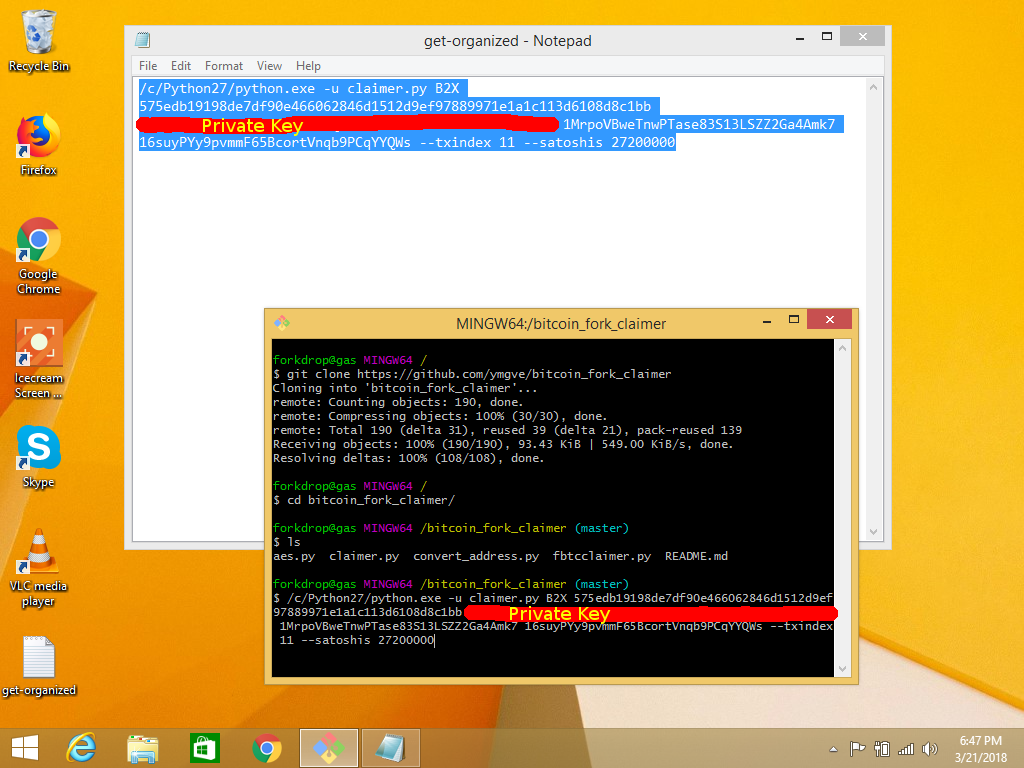The image size is (1024, 768).
Task: Open VLC media player shortcut
Action: tap(39, 553)
